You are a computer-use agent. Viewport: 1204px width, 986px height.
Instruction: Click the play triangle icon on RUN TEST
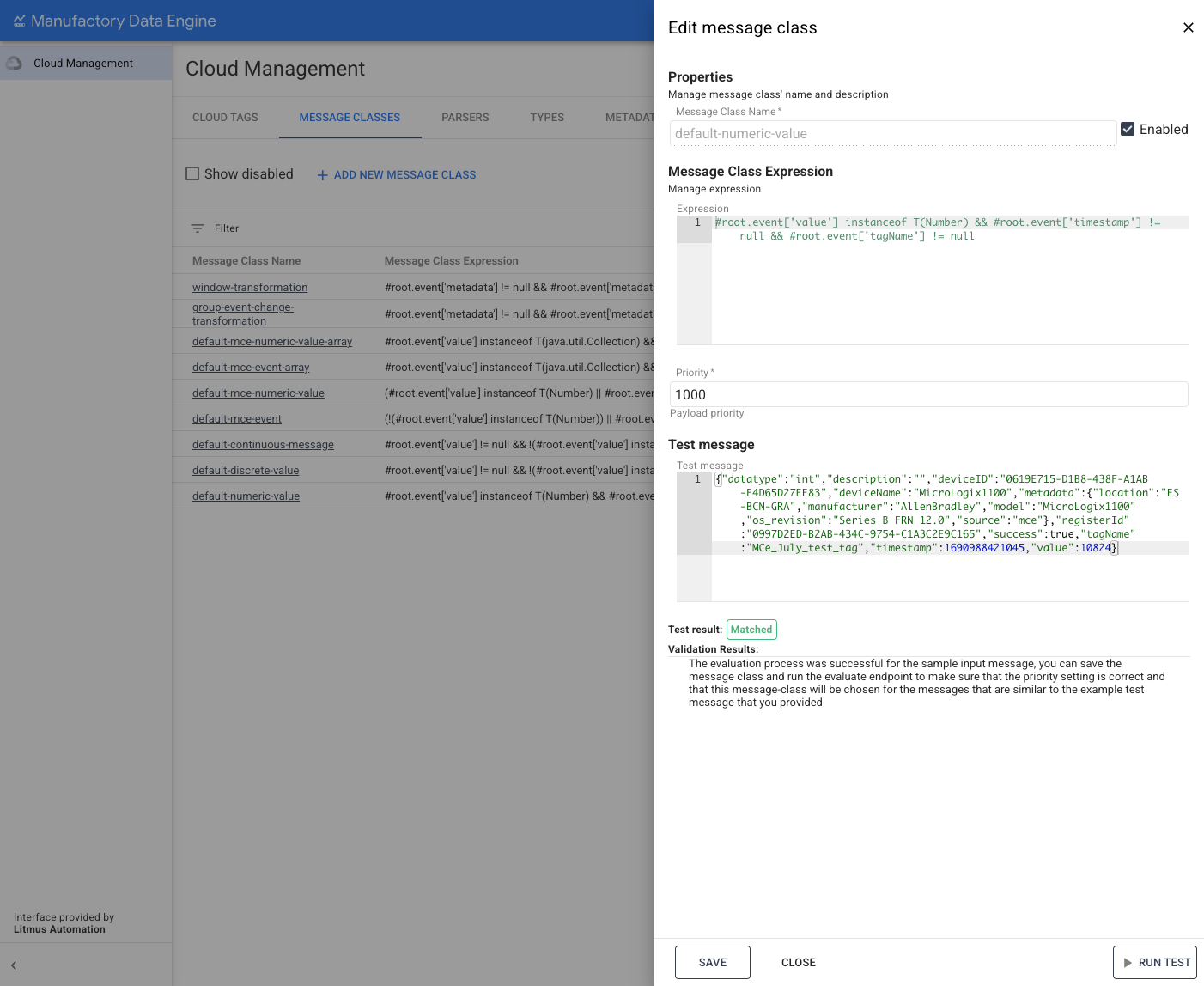1128,962
